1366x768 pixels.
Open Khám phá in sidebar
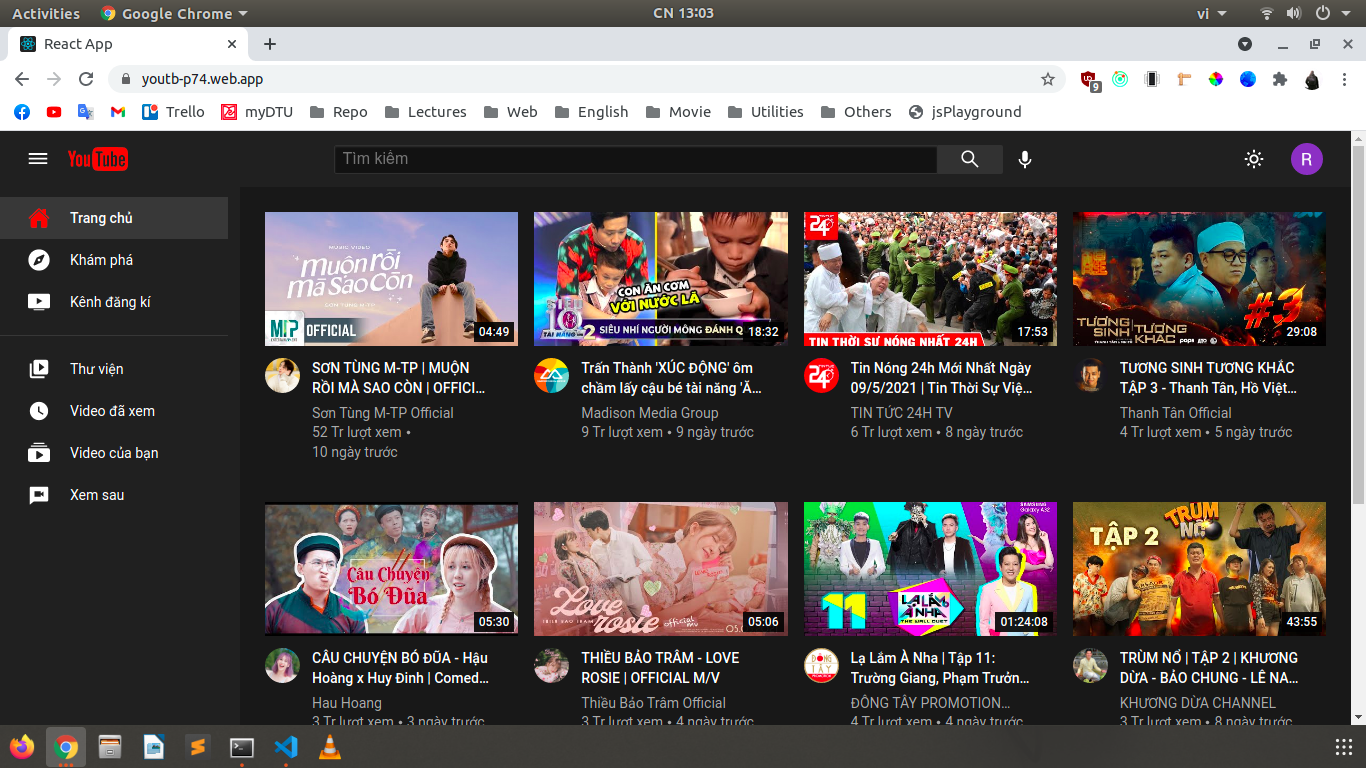[114, 260]
